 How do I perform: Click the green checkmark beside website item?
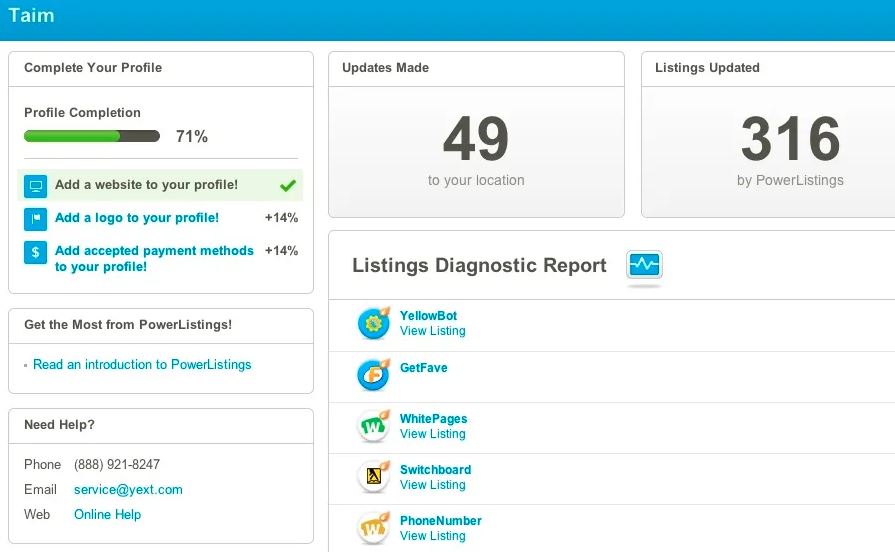(x=288, y=186)
